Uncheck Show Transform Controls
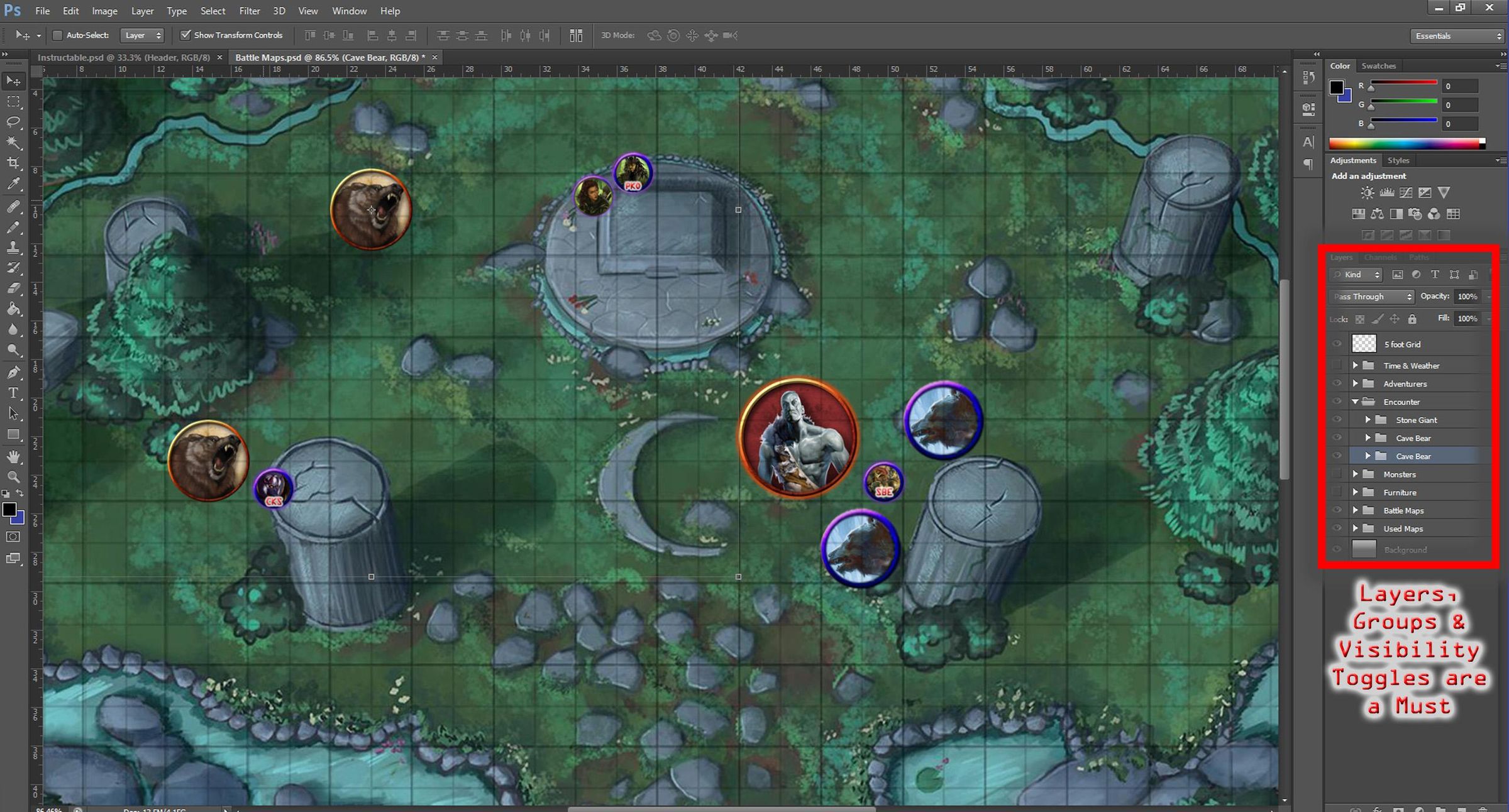Screen dimensions: 1509x812 tap(186, 35)
